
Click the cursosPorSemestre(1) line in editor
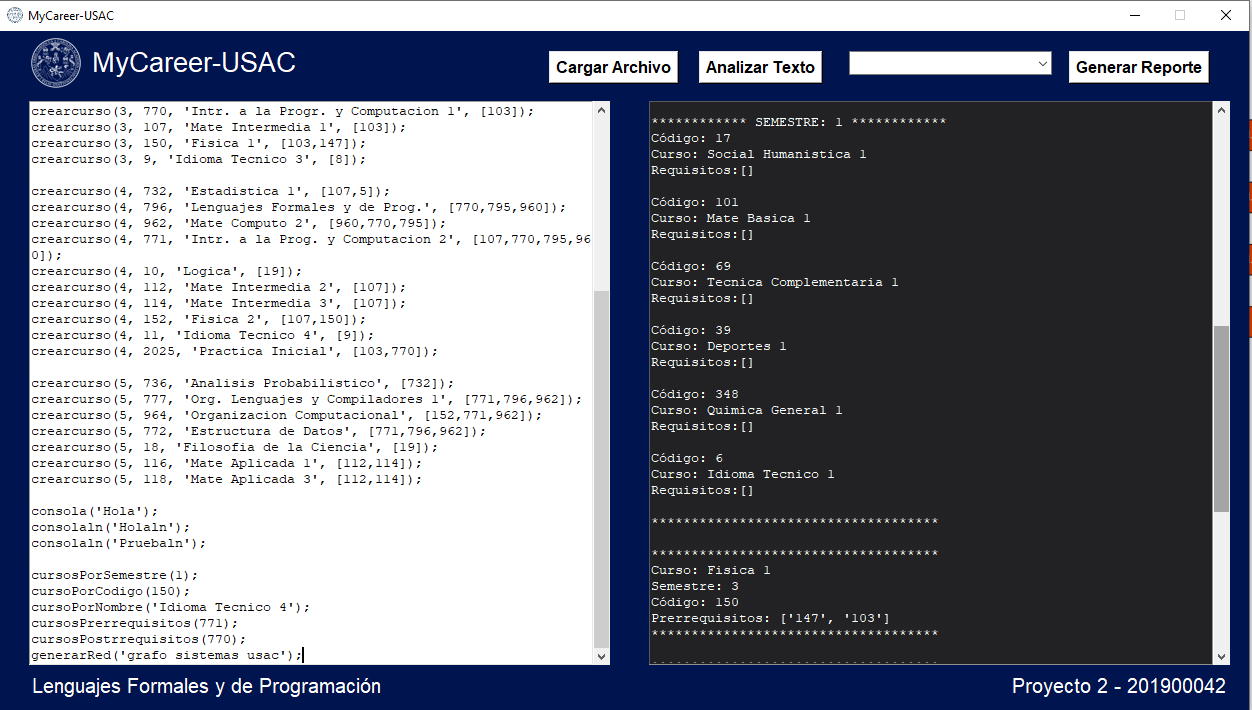pos(115,575)
